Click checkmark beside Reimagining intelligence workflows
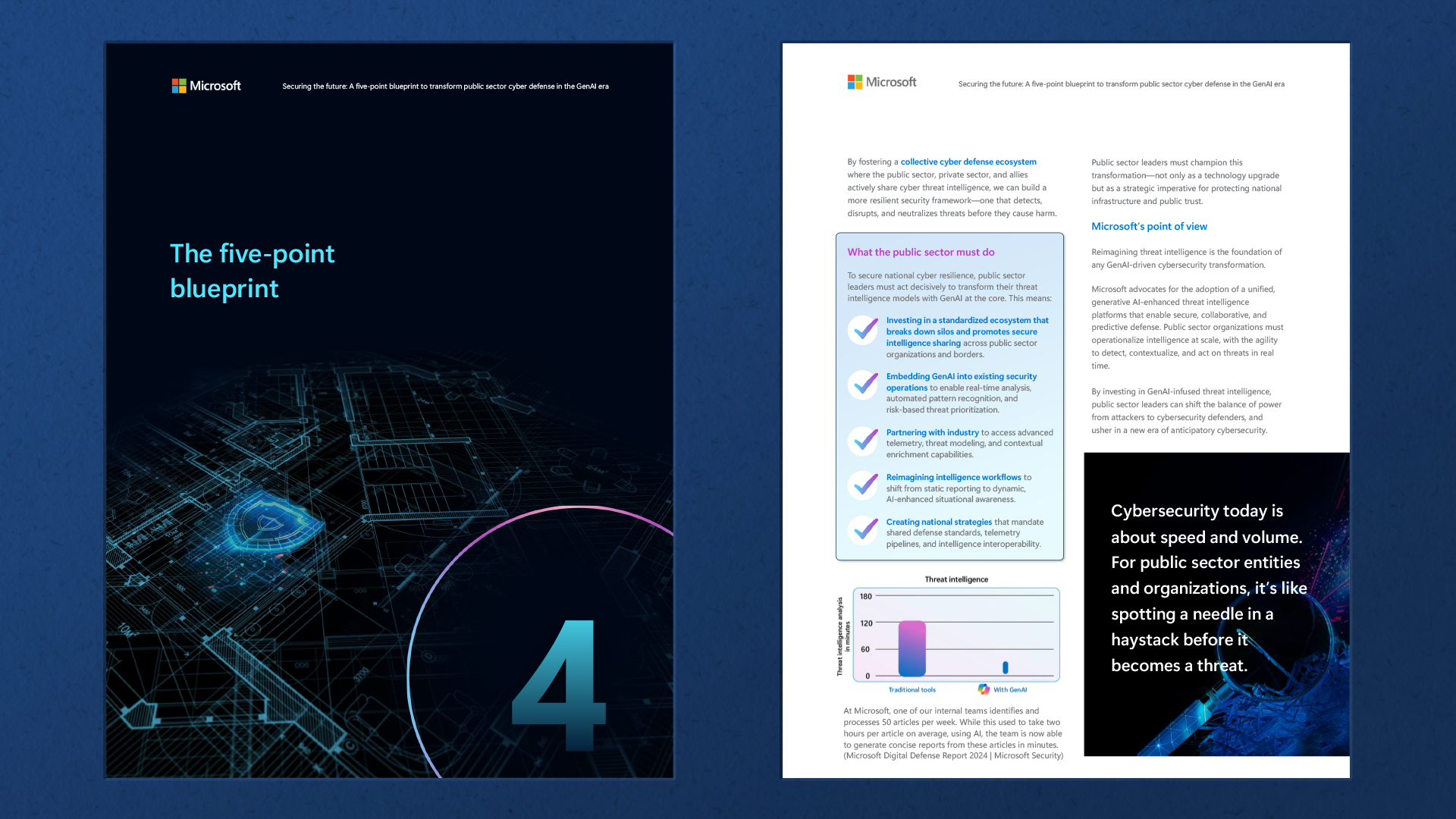This screenshot has width=1456, height=819. click(864, 485)
